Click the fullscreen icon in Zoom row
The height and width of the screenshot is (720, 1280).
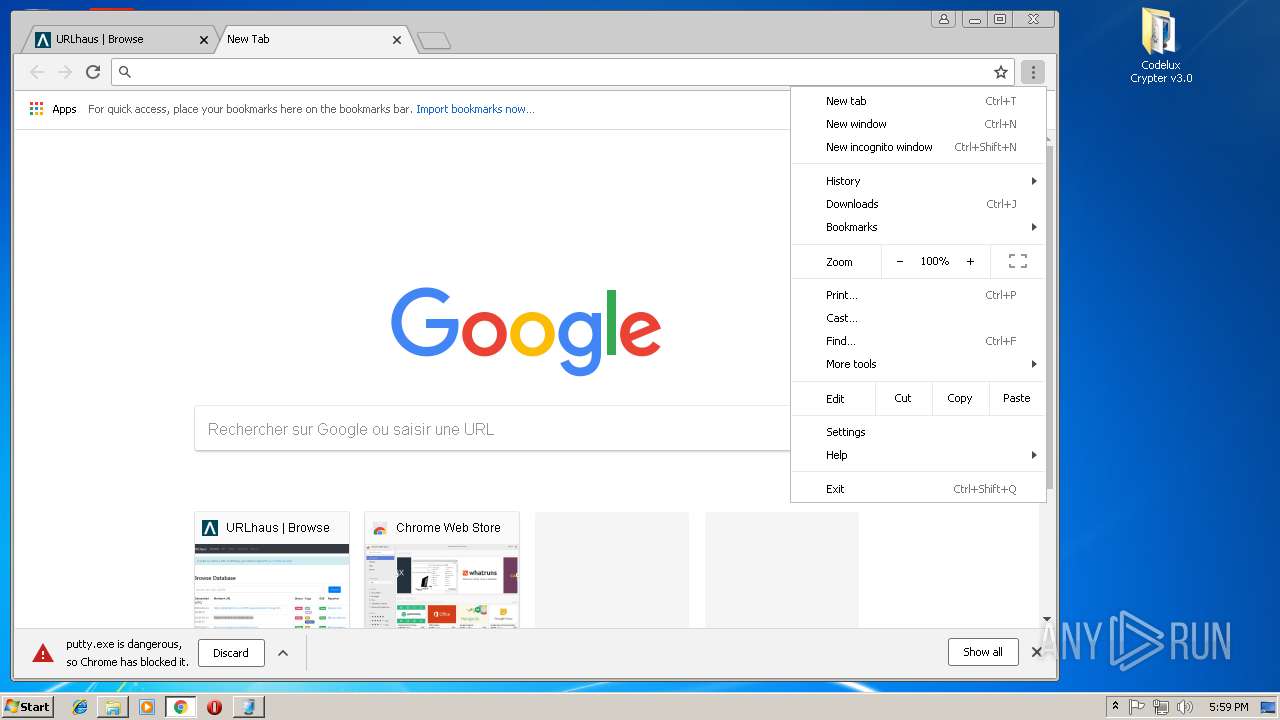tap(1018, 261)
